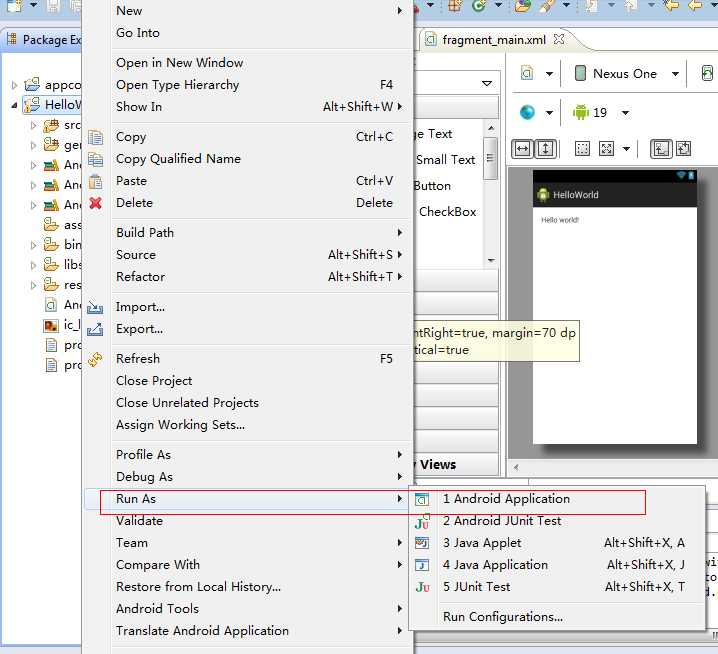Click Nexus One device icon

[x=580, y=73]
